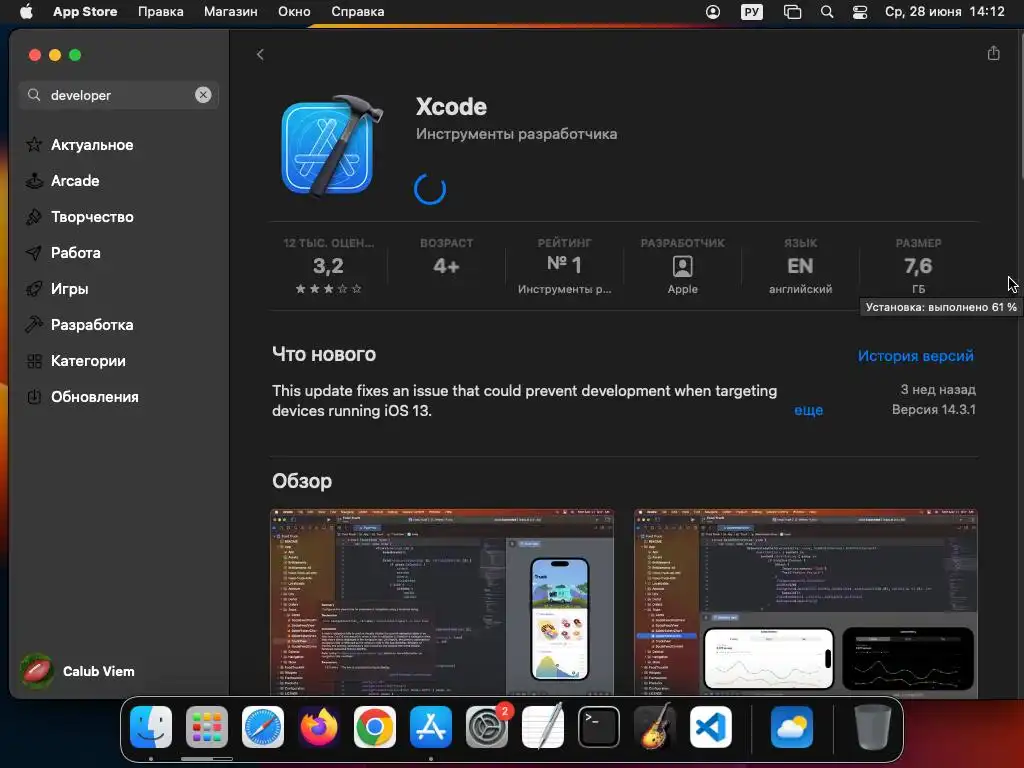Click the Xcode installation progress indicator
The width and height of the screenshot is (1024, 768).
[430, 189]
